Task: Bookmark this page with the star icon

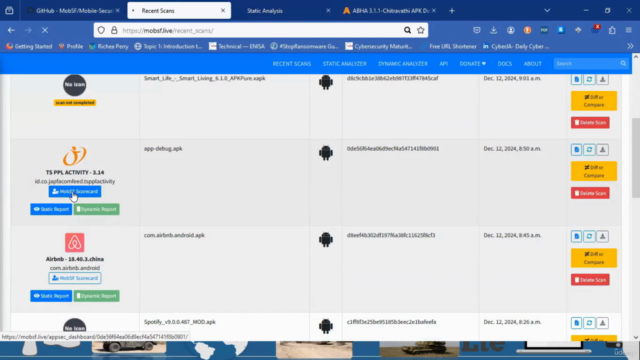Action: [420, 30]
